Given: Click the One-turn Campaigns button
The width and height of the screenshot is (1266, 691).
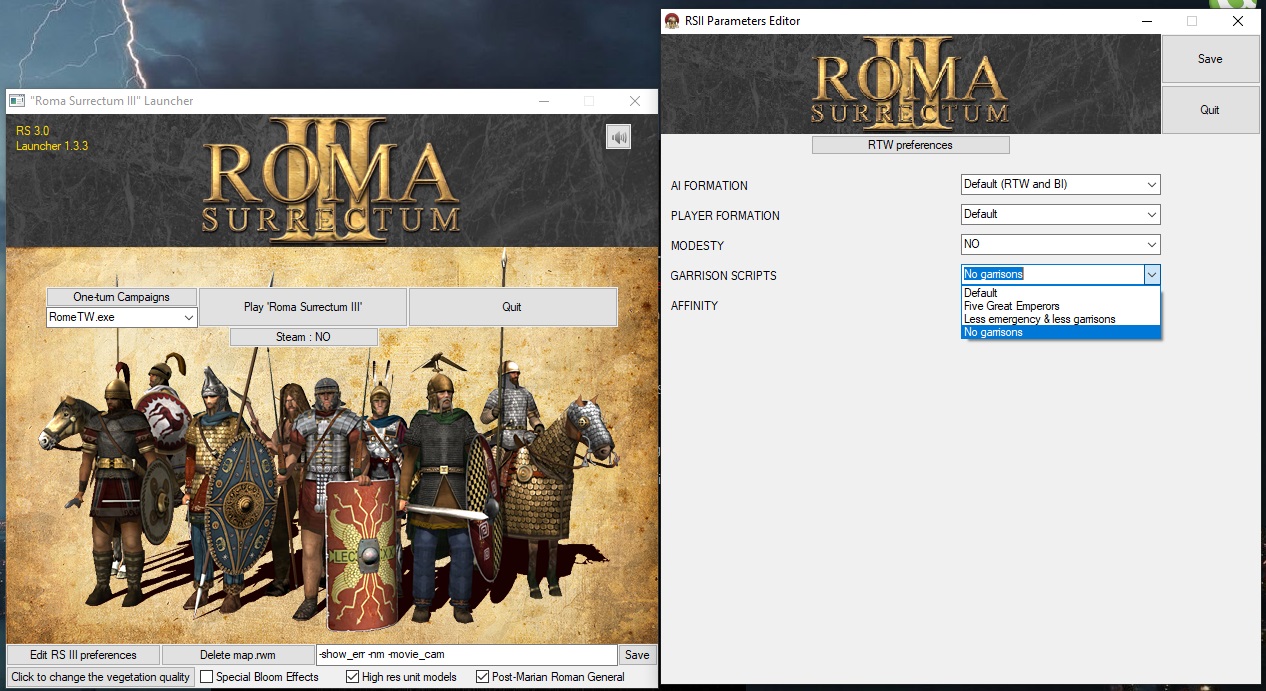Looking at the screenshot, I should (122, 297).
